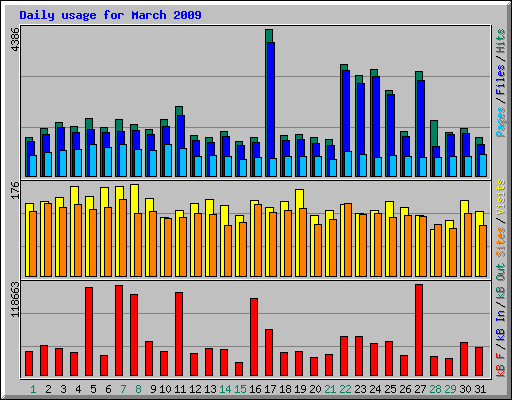Viewport: 512px width, 400px height.
Task: Select the orange sites bar for day 7
Action: 123,238
